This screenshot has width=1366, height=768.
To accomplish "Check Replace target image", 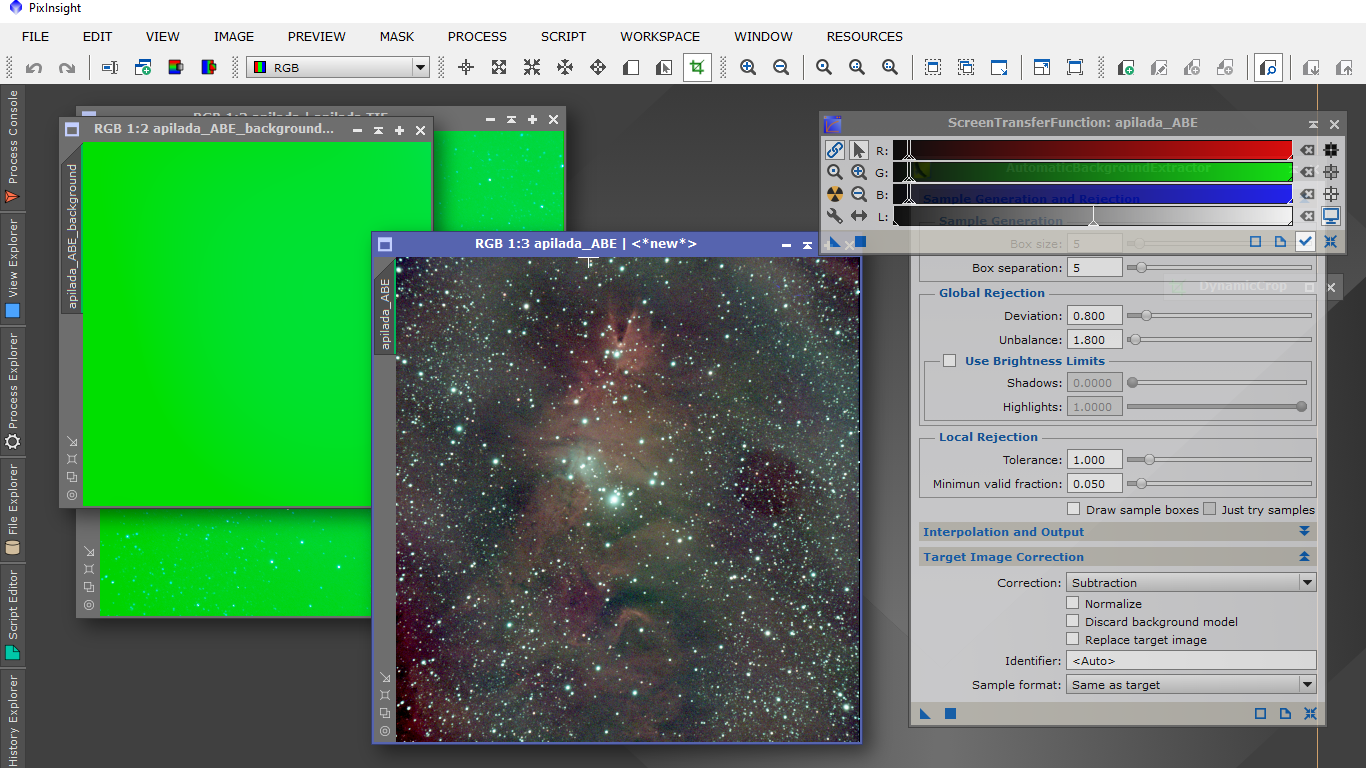I will [1073, 639].
